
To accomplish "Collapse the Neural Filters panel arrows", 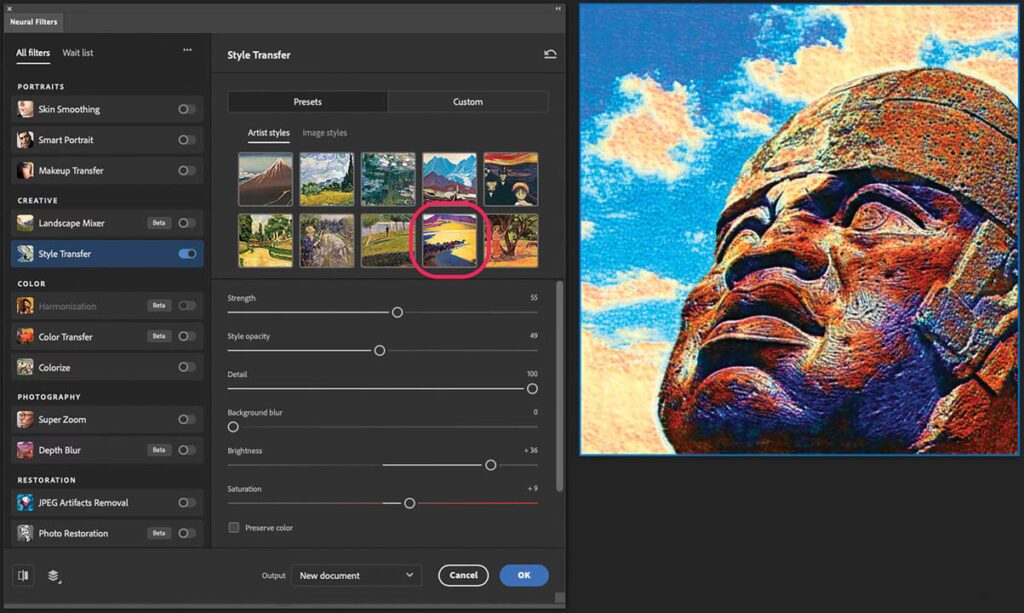I will (x=558, y=8).
